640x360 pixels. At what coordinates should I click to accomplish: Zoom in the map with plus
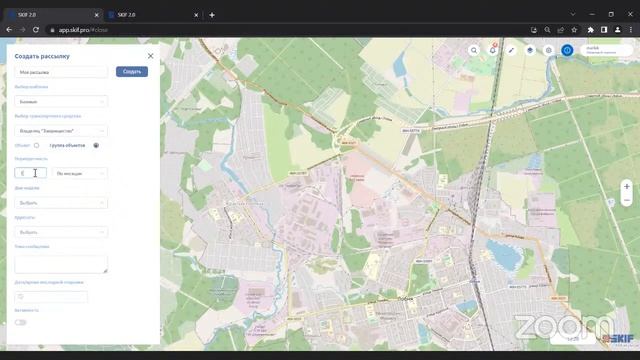pyautogui.click(x=627, y=187)
